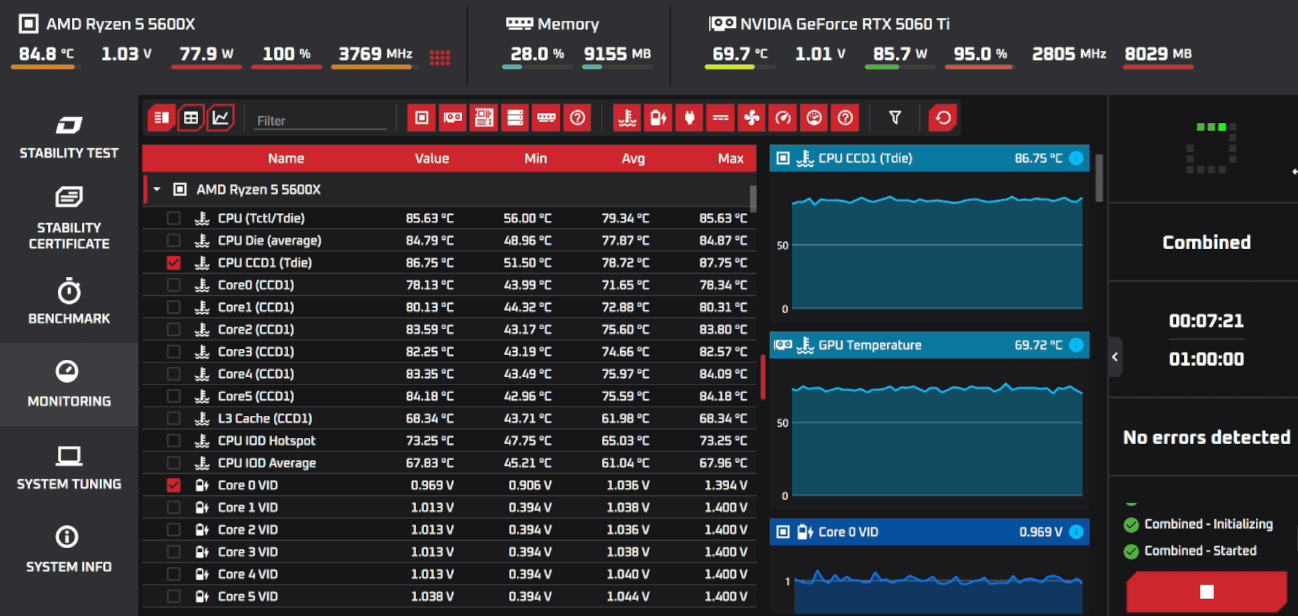Open System Tuning section
This screenshot has height=616, width=1298.
click(x=69, y=468)
